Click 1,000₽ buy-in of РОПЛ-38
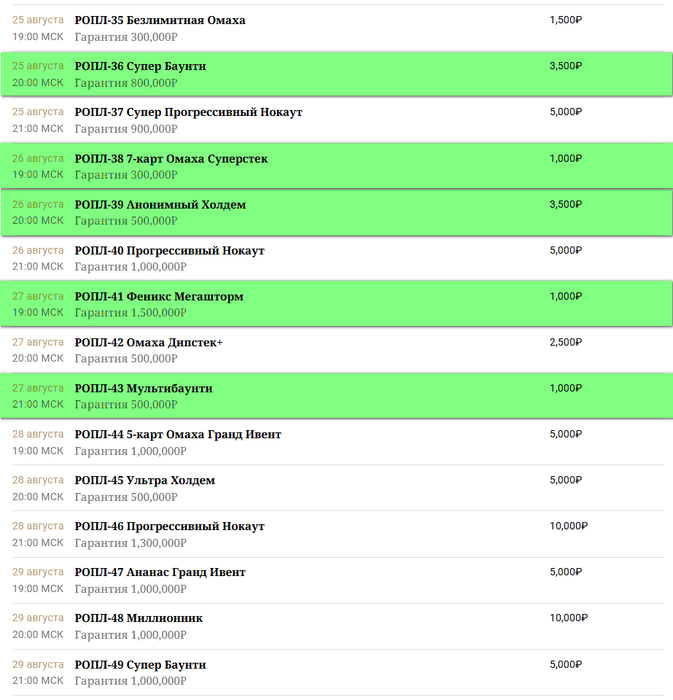The height and width of the screenshot is (700, 673). click(565, 158)
